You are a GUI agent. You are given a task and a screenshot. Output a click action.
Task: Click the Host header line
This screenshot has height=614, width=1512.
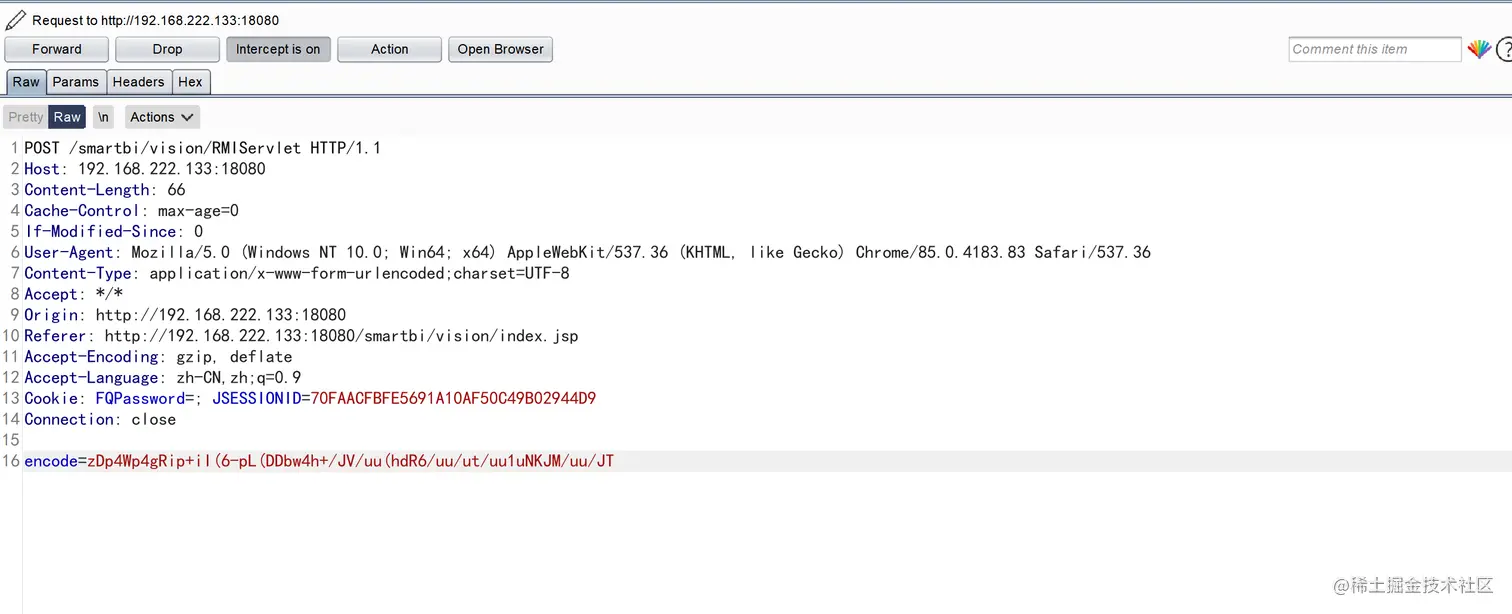(145, 169)
